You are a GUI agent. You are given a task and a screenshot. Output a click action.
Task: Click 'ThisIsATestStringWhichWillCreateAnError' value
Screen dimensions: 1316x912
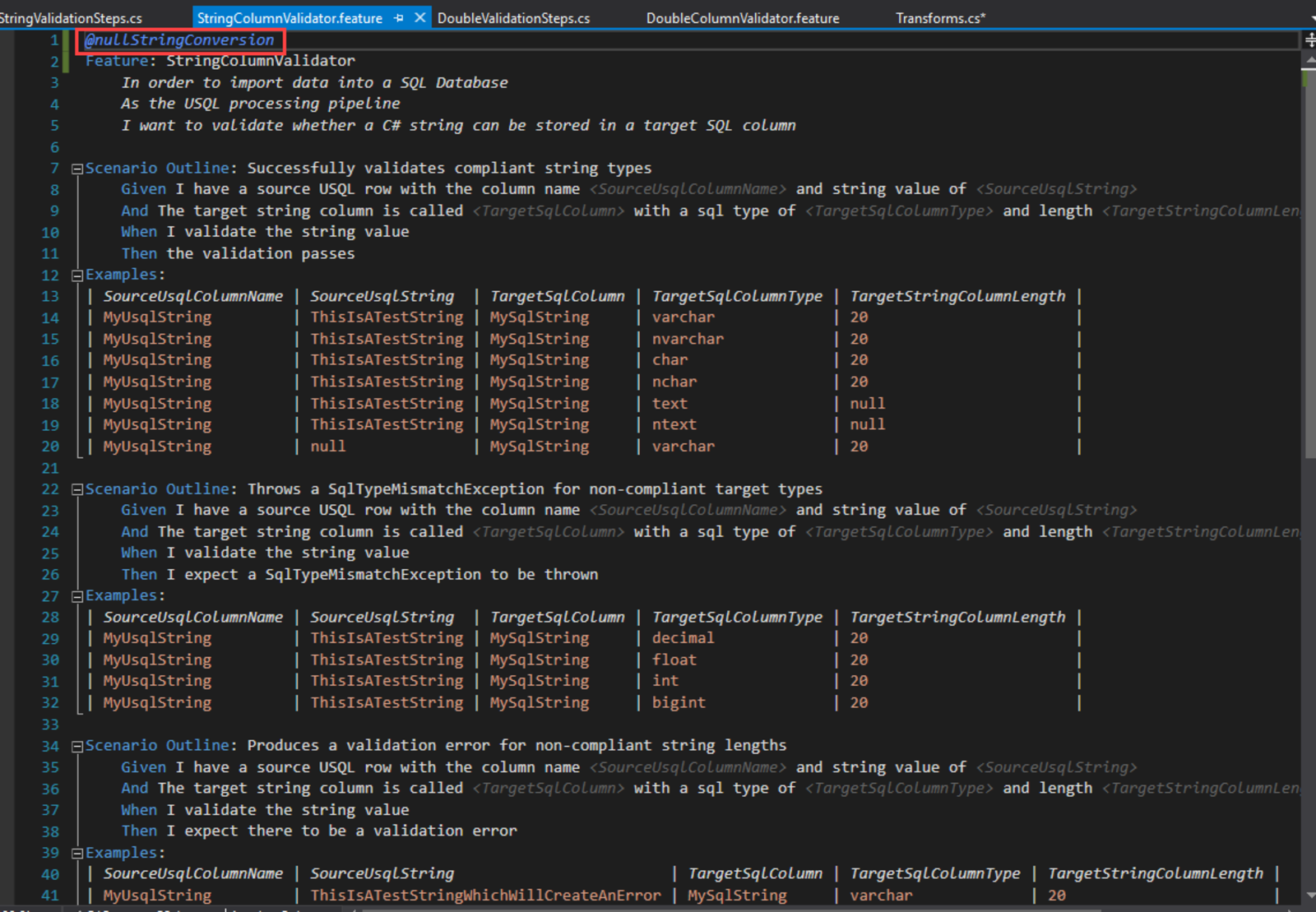[x=485, y=895]
